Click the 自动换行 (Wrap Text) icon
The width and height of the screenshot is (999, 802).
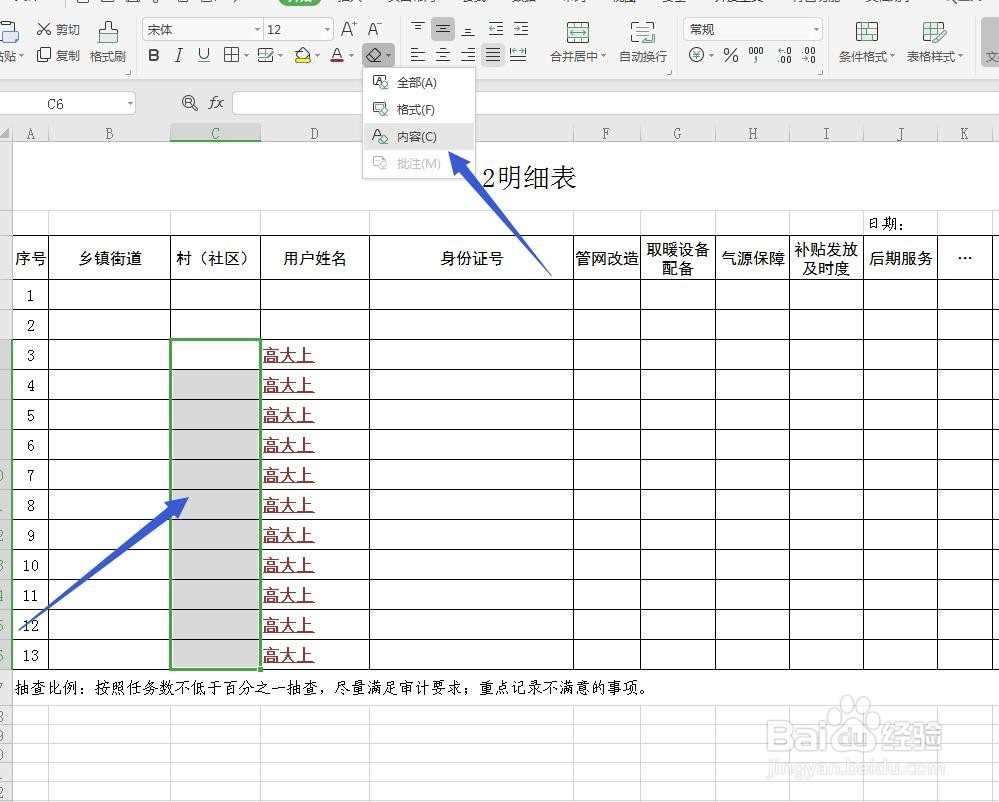643,42
